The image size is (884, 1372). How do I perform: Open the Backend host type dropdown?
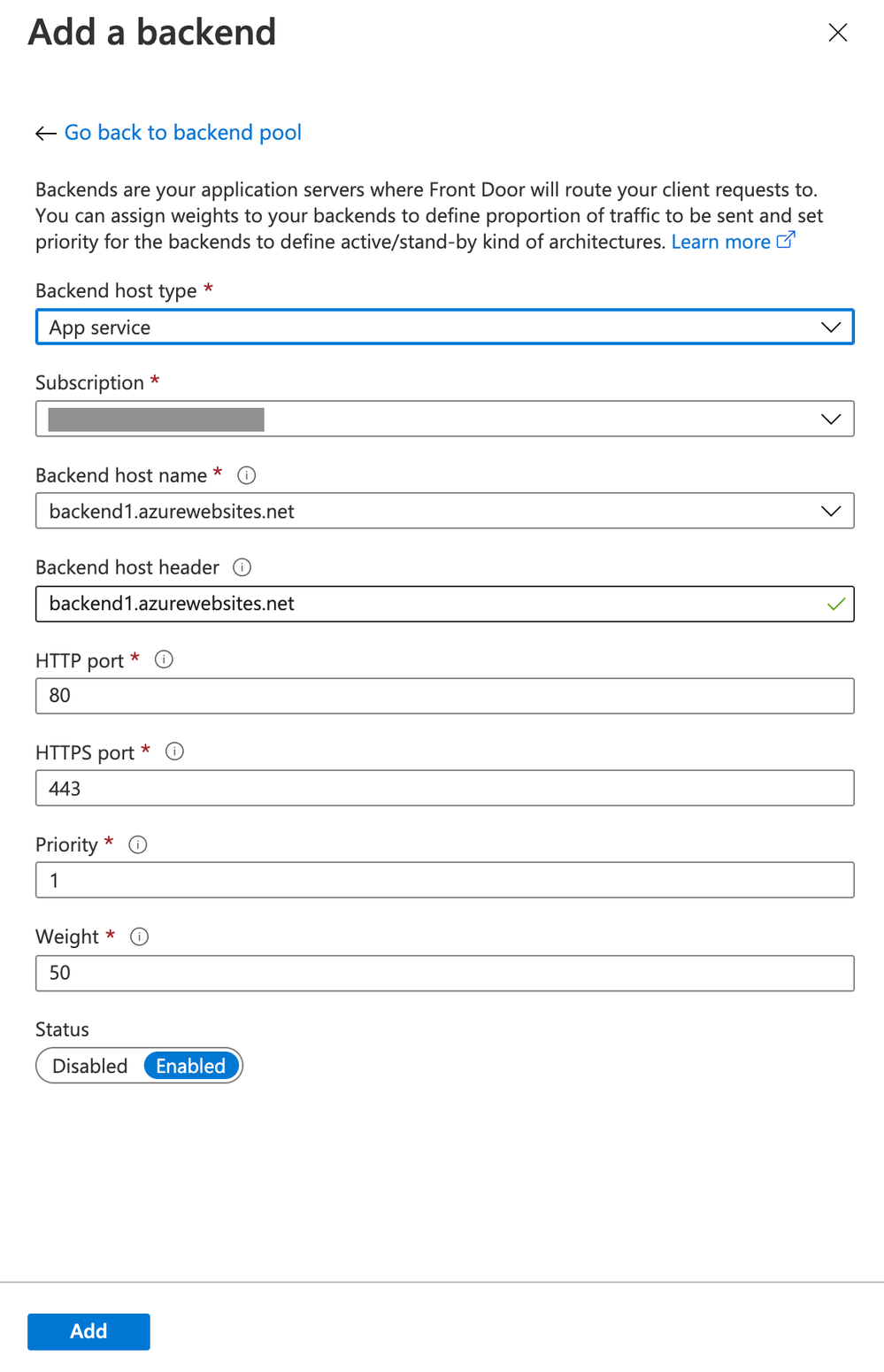[x=445, y=327]
